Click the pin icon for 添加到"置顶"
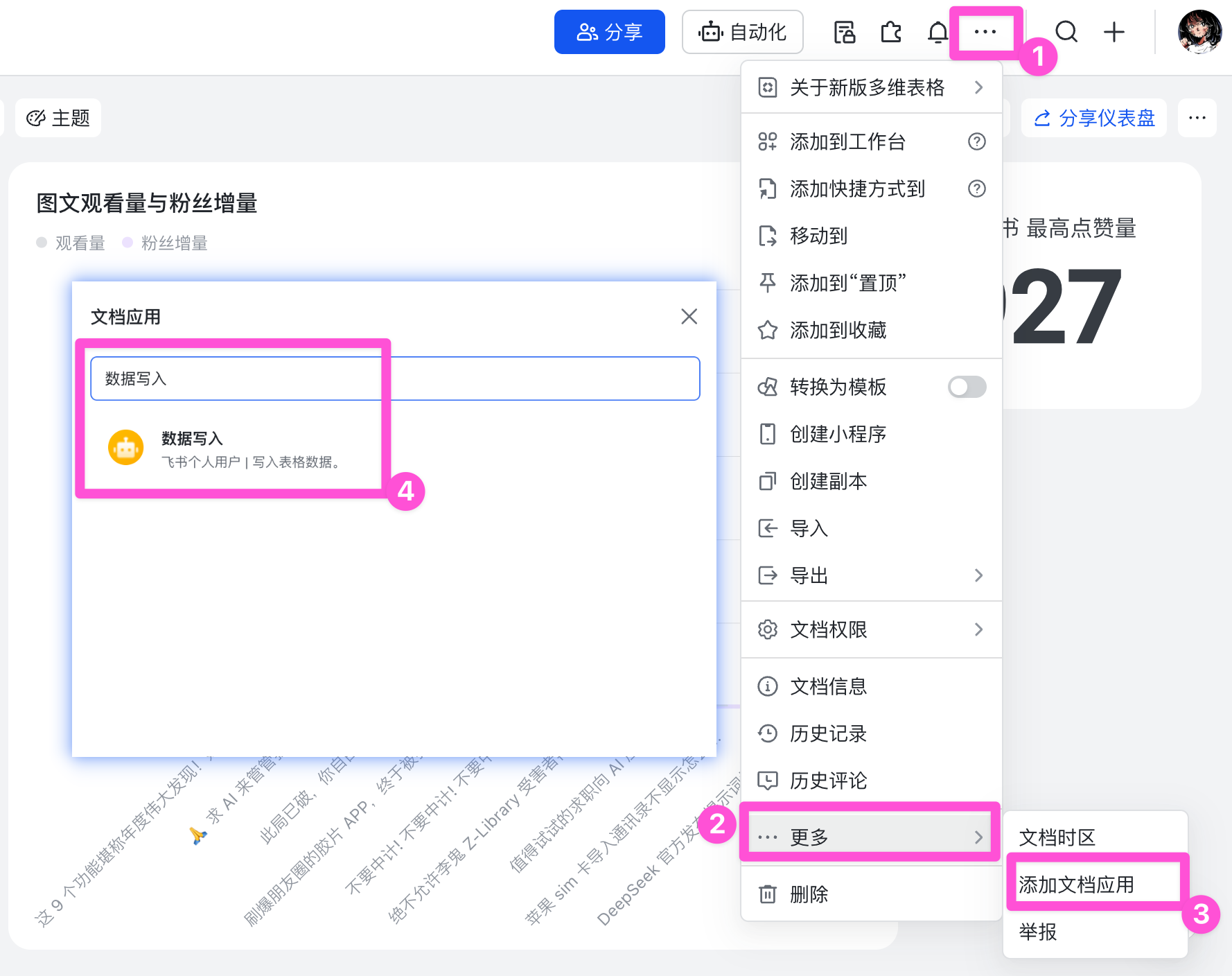 click(768, 283)
